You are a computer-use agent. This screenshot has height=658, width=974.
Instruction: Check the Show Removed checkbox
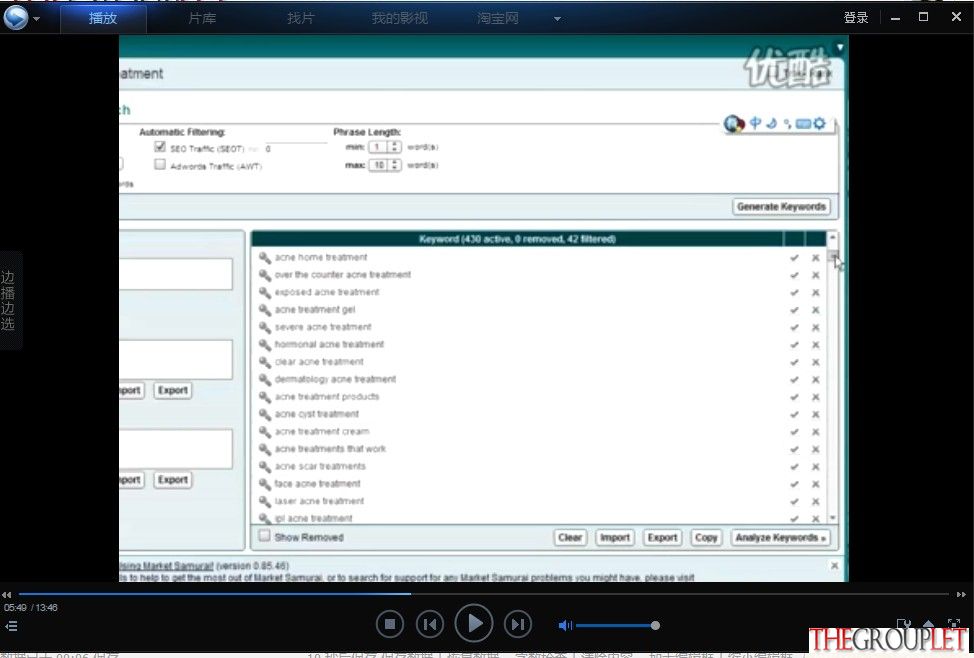point(265,536)
